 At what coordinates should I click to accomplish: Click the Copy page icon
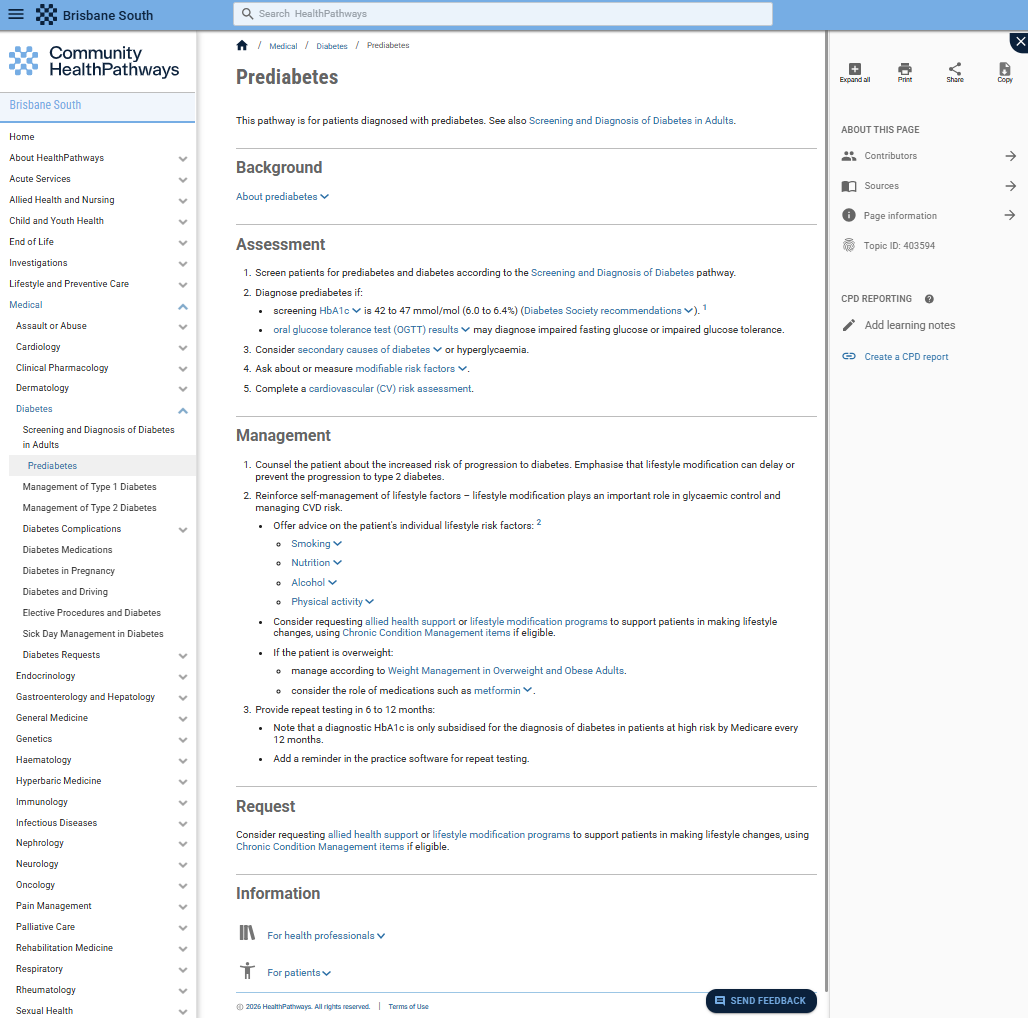[1004, 71]
